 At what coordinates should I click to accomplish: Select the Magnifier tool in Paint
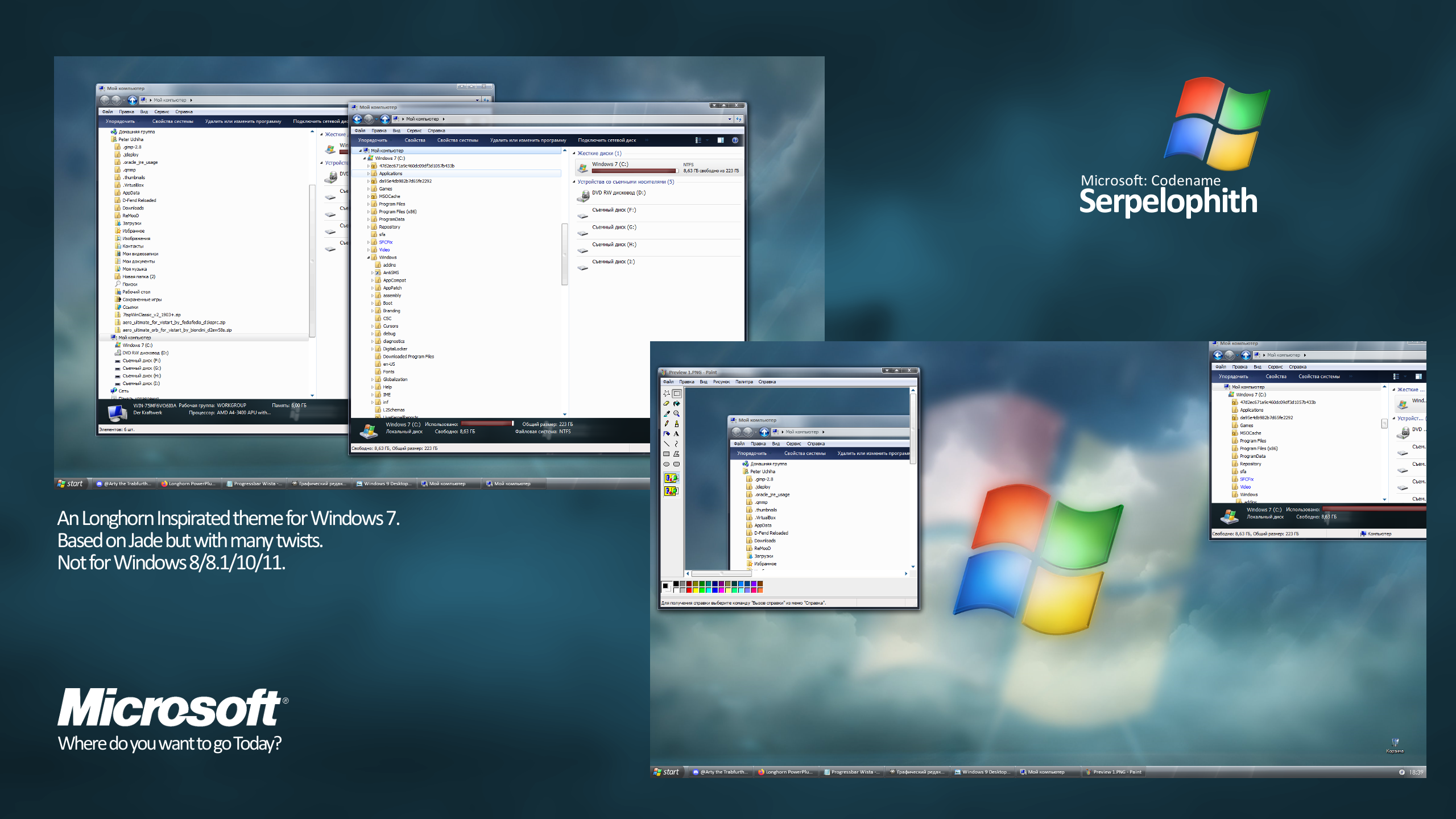(x=676, y=413)
